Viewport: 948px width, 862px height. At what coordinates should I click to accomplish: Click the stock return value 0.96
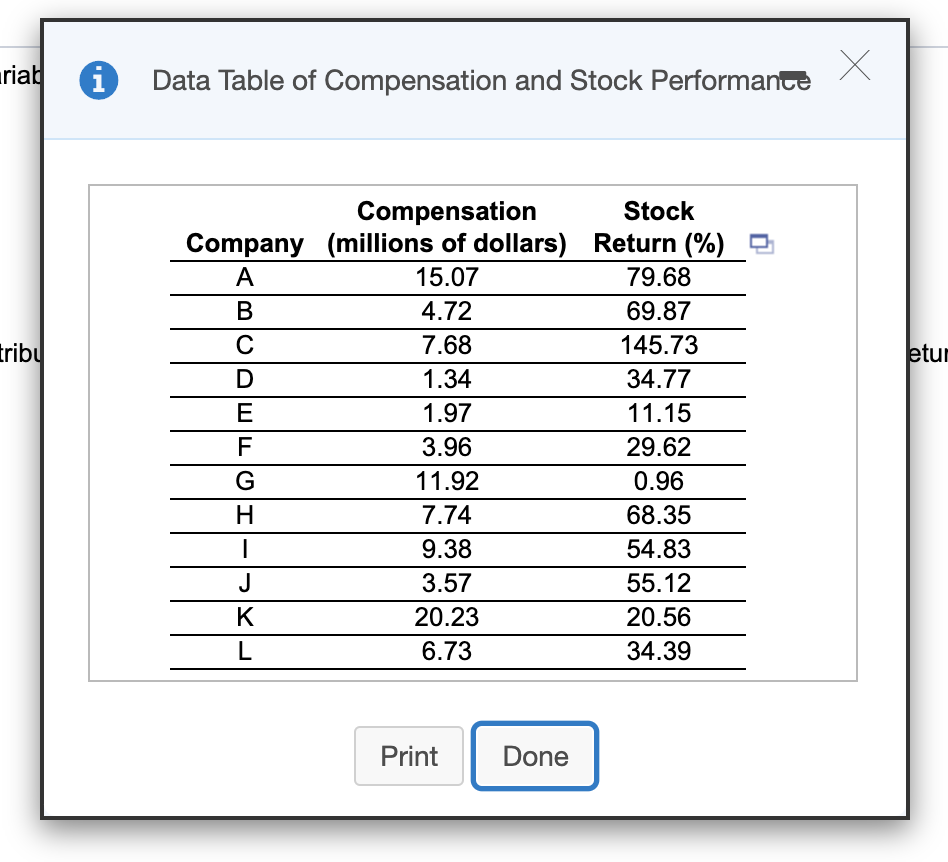pyautogui.click(x=658, y=482)
